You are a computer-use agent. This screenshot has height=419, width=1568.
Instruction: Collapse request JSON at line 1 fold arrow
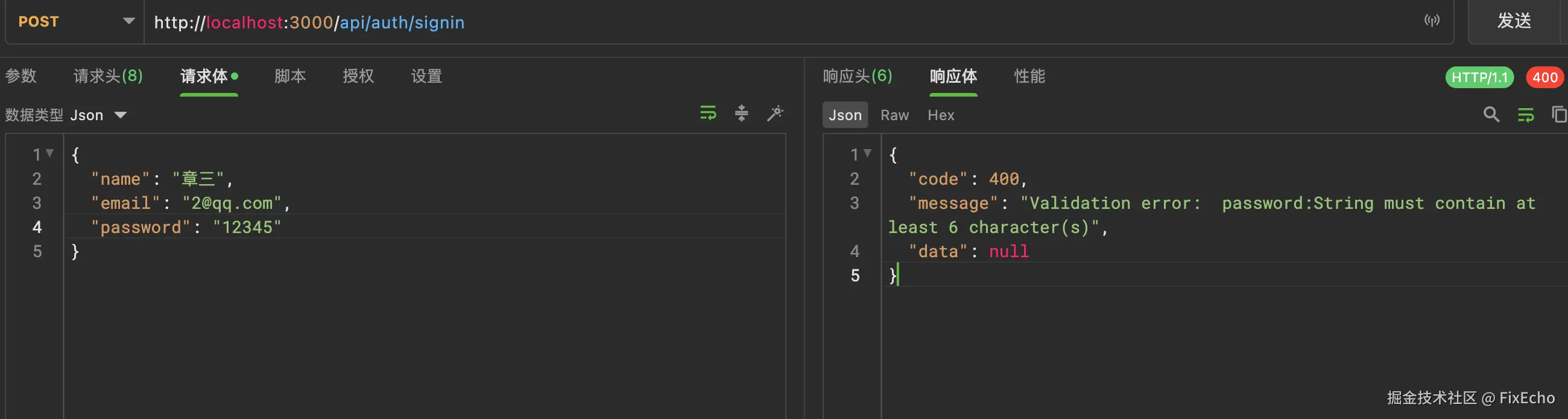(50, 153)
